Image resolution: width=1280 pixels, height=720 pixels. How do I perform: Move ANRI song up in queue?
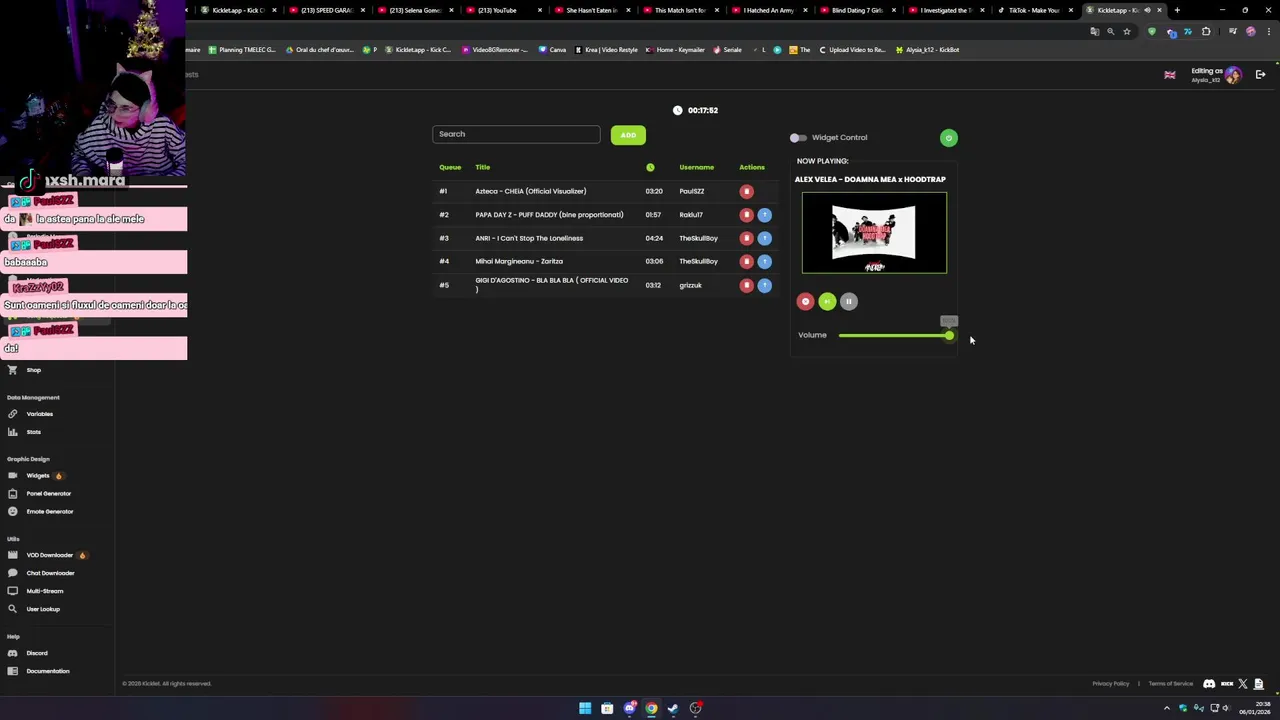764,238
